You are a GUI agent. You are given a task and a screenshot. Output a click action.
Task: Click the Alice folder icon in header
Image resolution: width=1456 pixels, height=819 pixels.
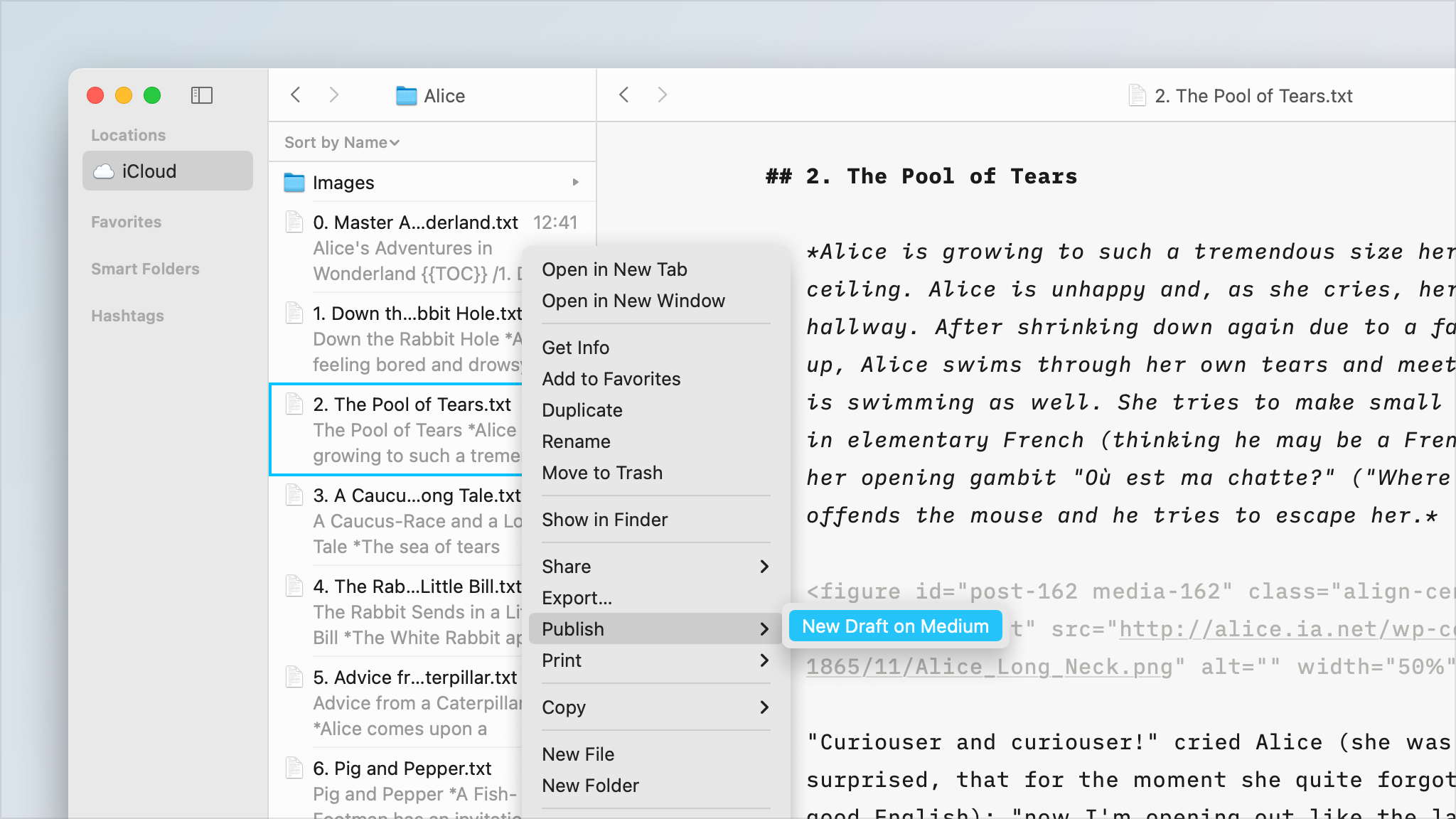coord(407,96)
